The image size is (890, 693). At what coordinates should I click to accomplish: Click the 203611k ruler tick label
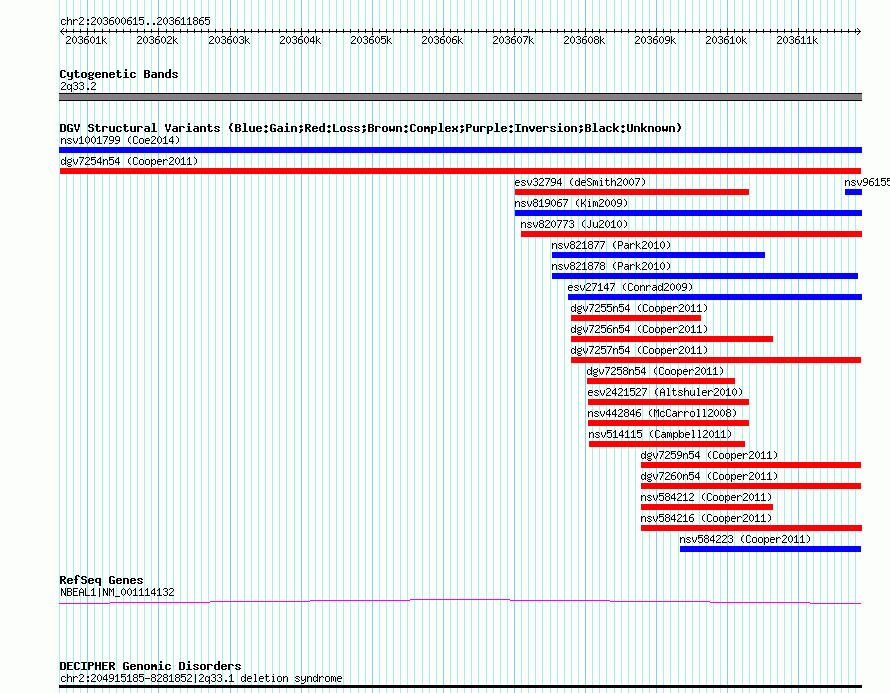pyautogui.click(x=797, y=40)
